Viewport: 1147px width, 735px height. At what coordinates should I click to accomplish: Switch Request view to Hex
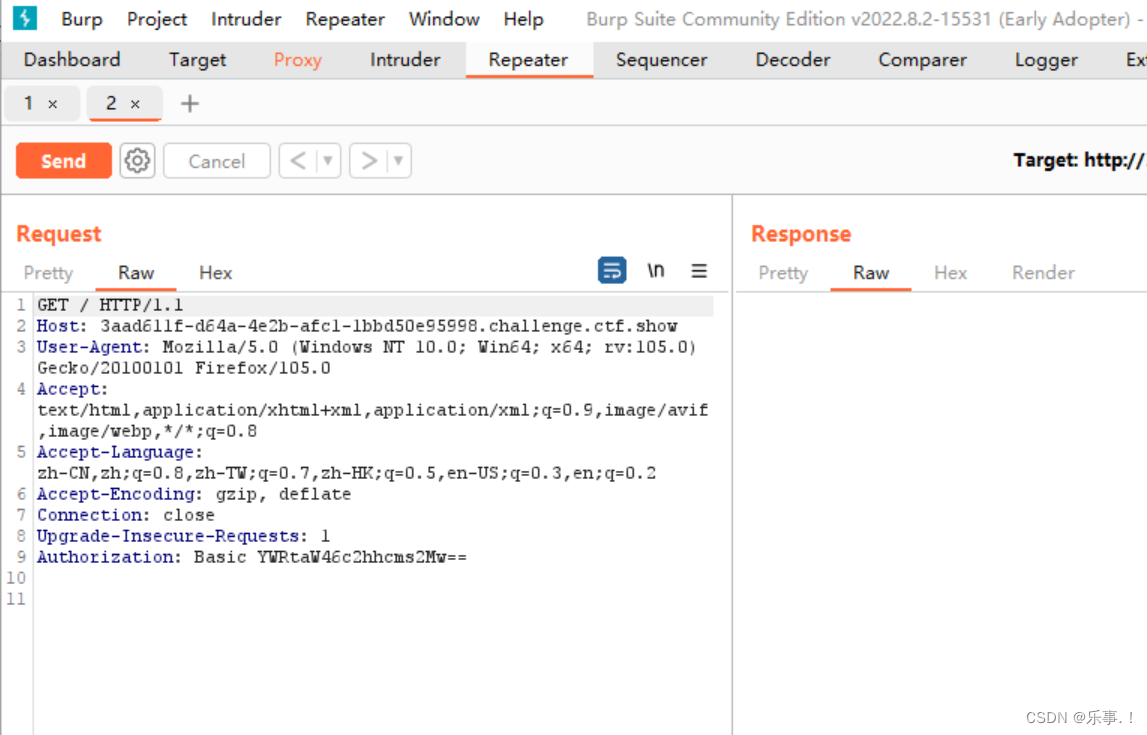pyautogui.click(x=215, y=273)
